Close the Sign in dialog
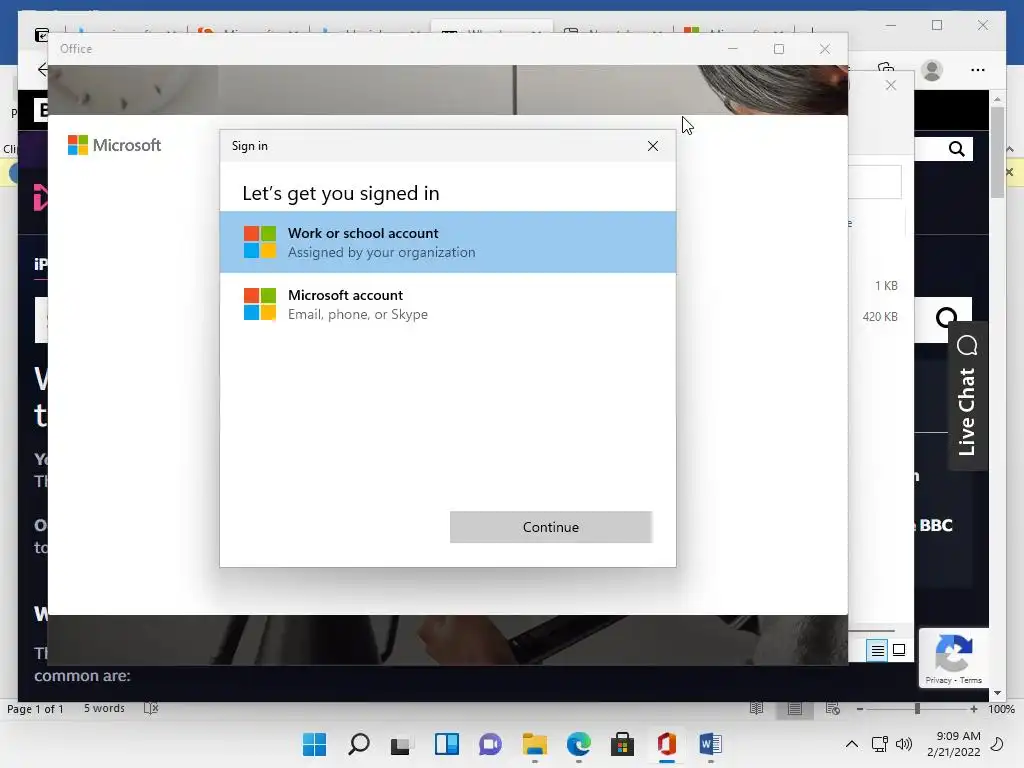The height and width of the screenshot is (768, 1024). (x=652, y=146)
